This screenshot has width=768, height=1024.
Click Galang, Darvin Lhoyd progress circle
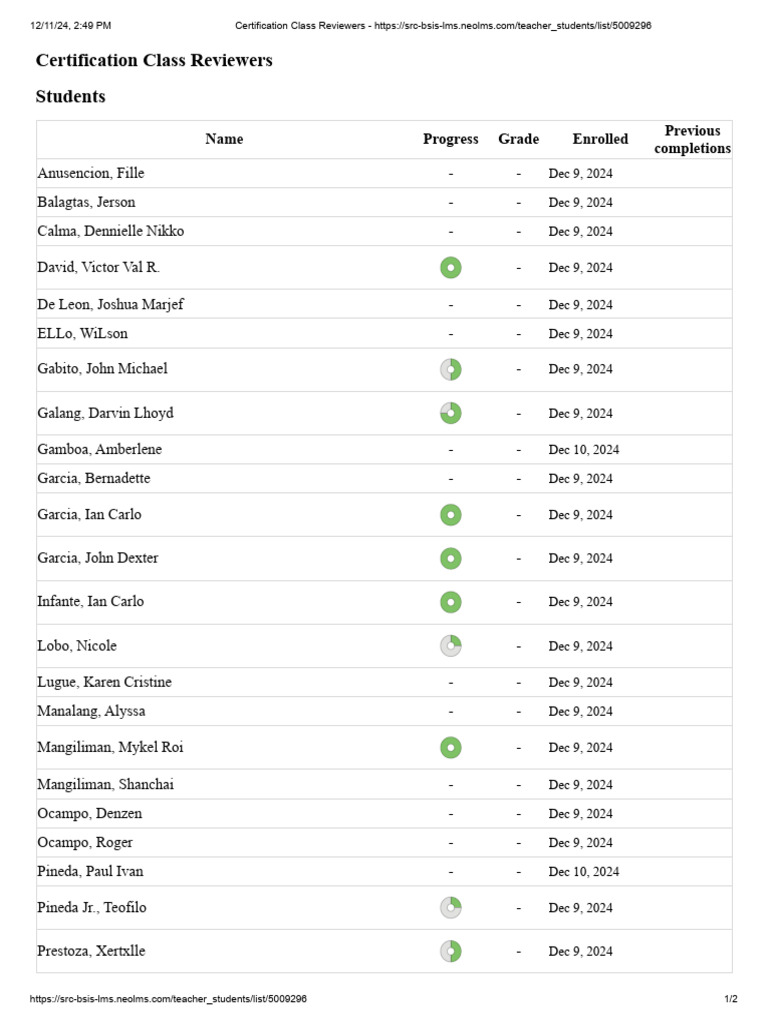pos(451,413)
